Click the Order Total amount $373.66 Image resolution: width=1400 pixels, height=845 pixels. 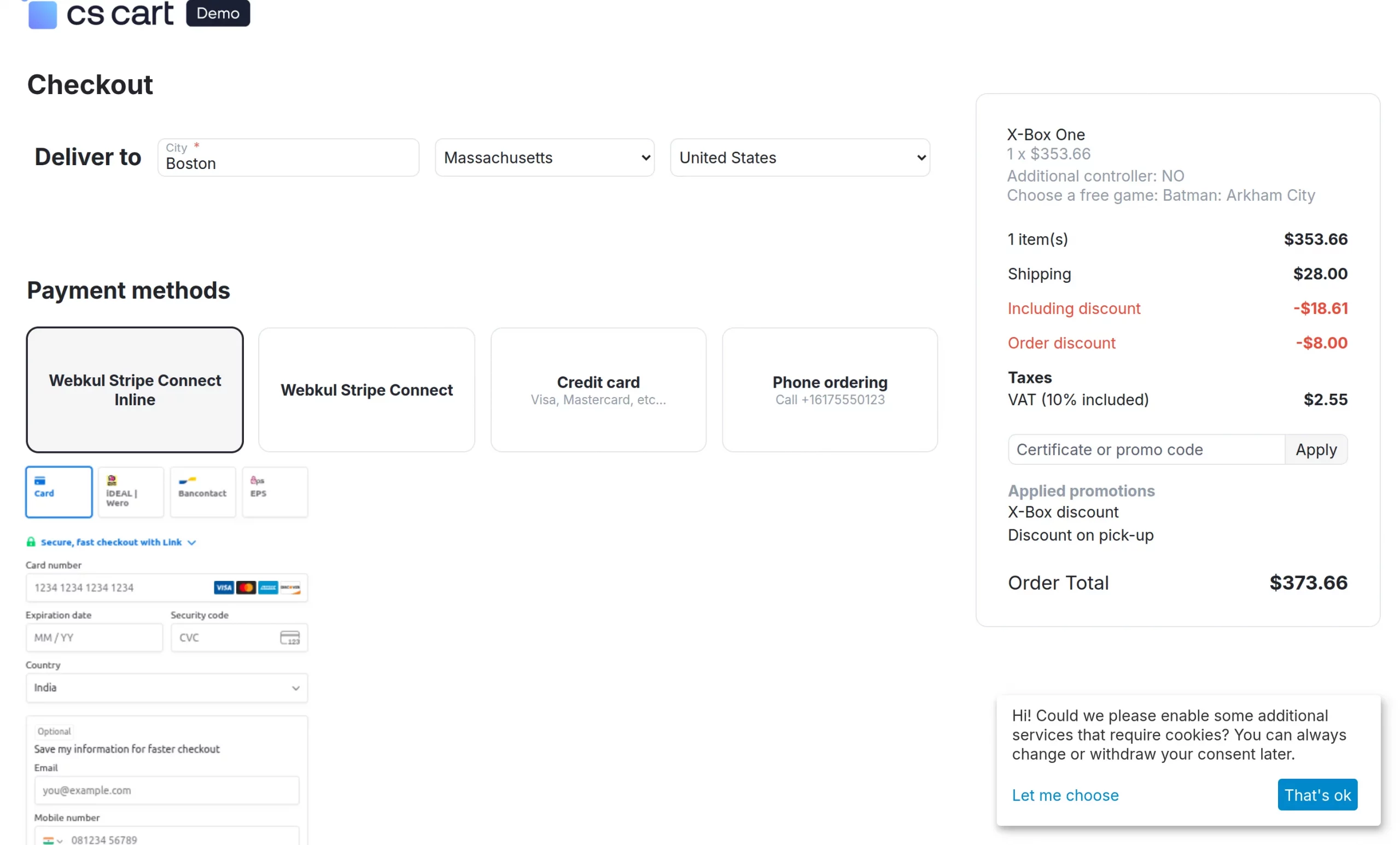[1309, 582]
